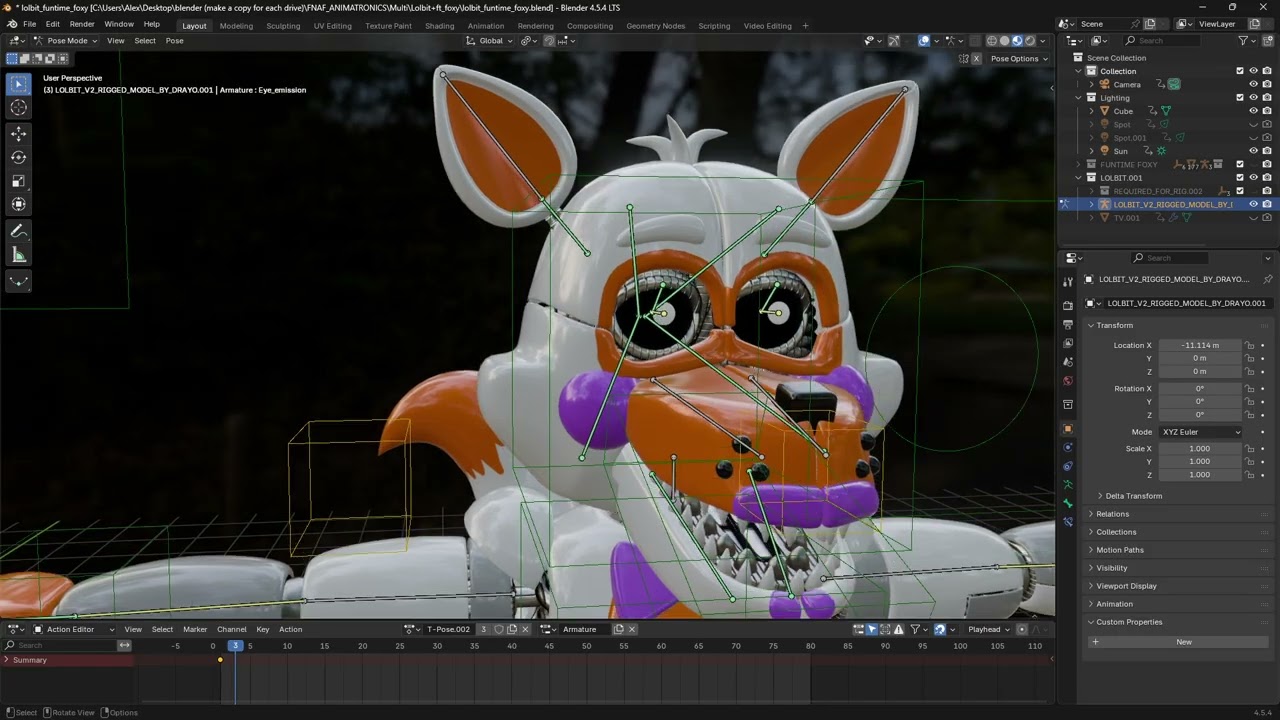Select the Move tool in viewport toolbar
Viewport: 1280px width, 720px height.
point(18,133)
